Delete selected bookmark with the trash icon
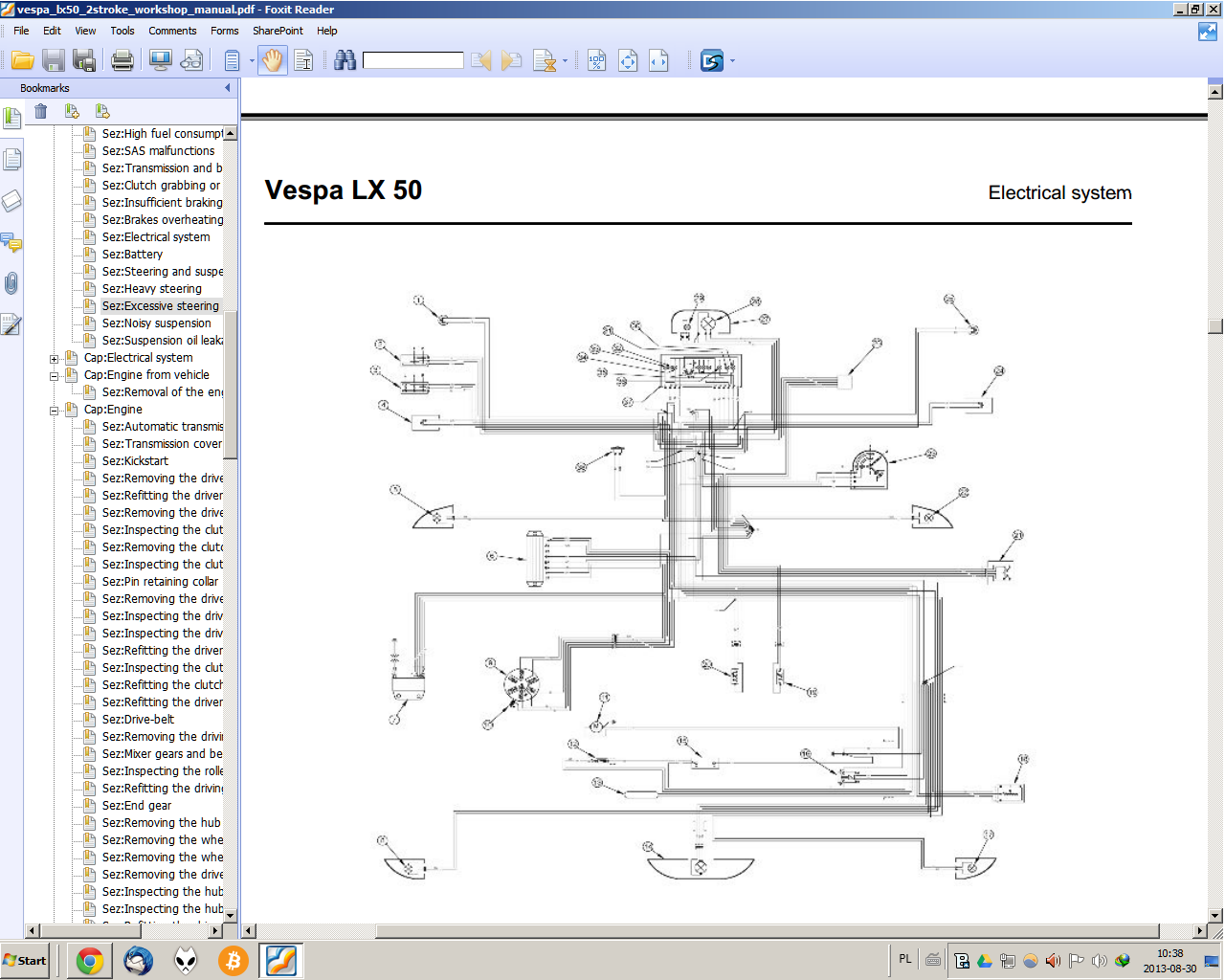1225x980 pixels. (x=41, y=112)
